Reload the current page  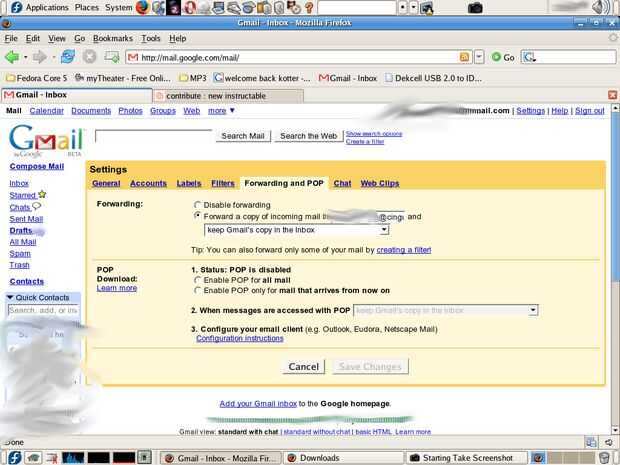point(68,57)
